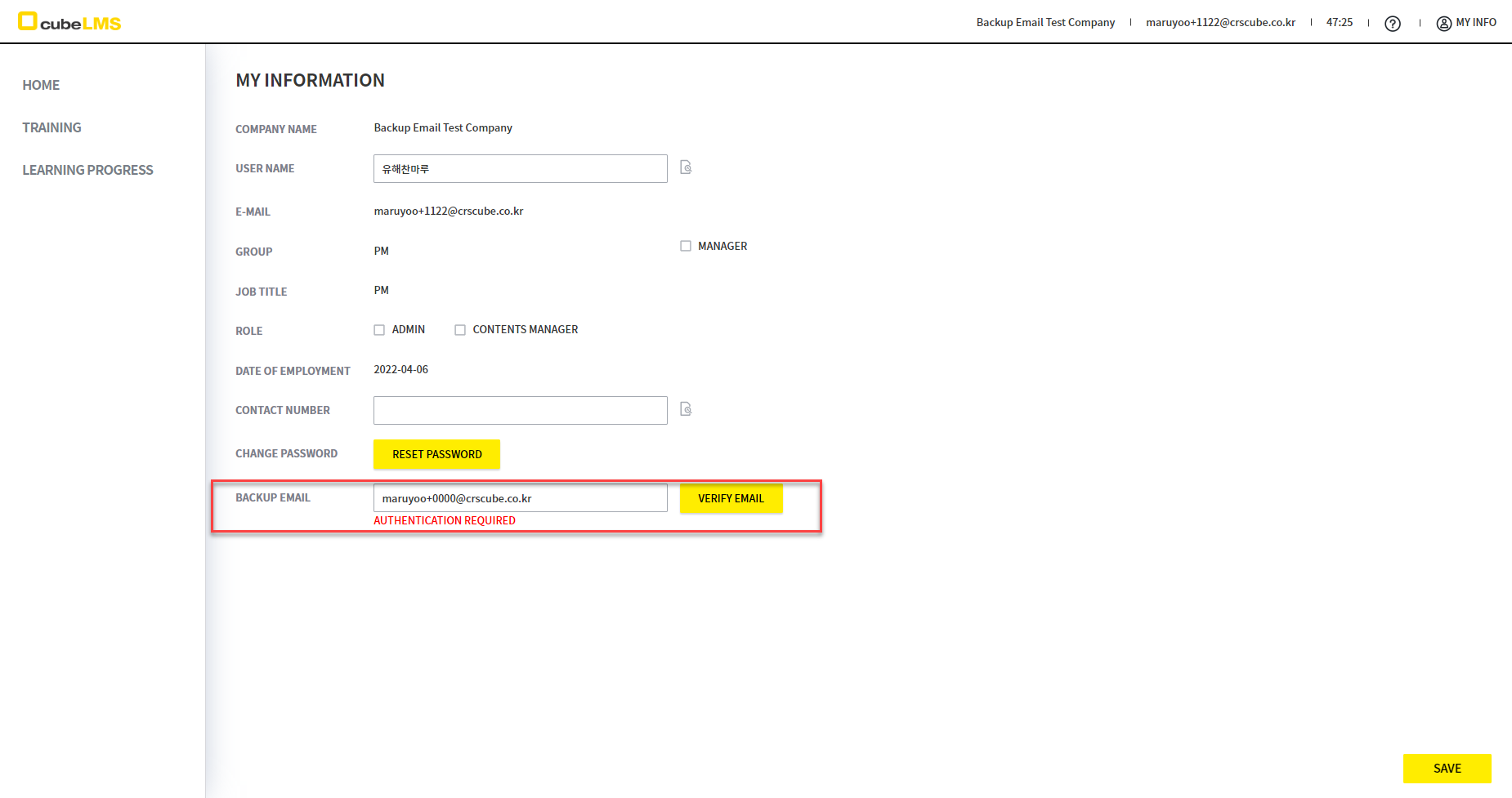Viewport: 1512px width, 798px height.
Task: Click into the Contact Number field
Action: [520, 410]
